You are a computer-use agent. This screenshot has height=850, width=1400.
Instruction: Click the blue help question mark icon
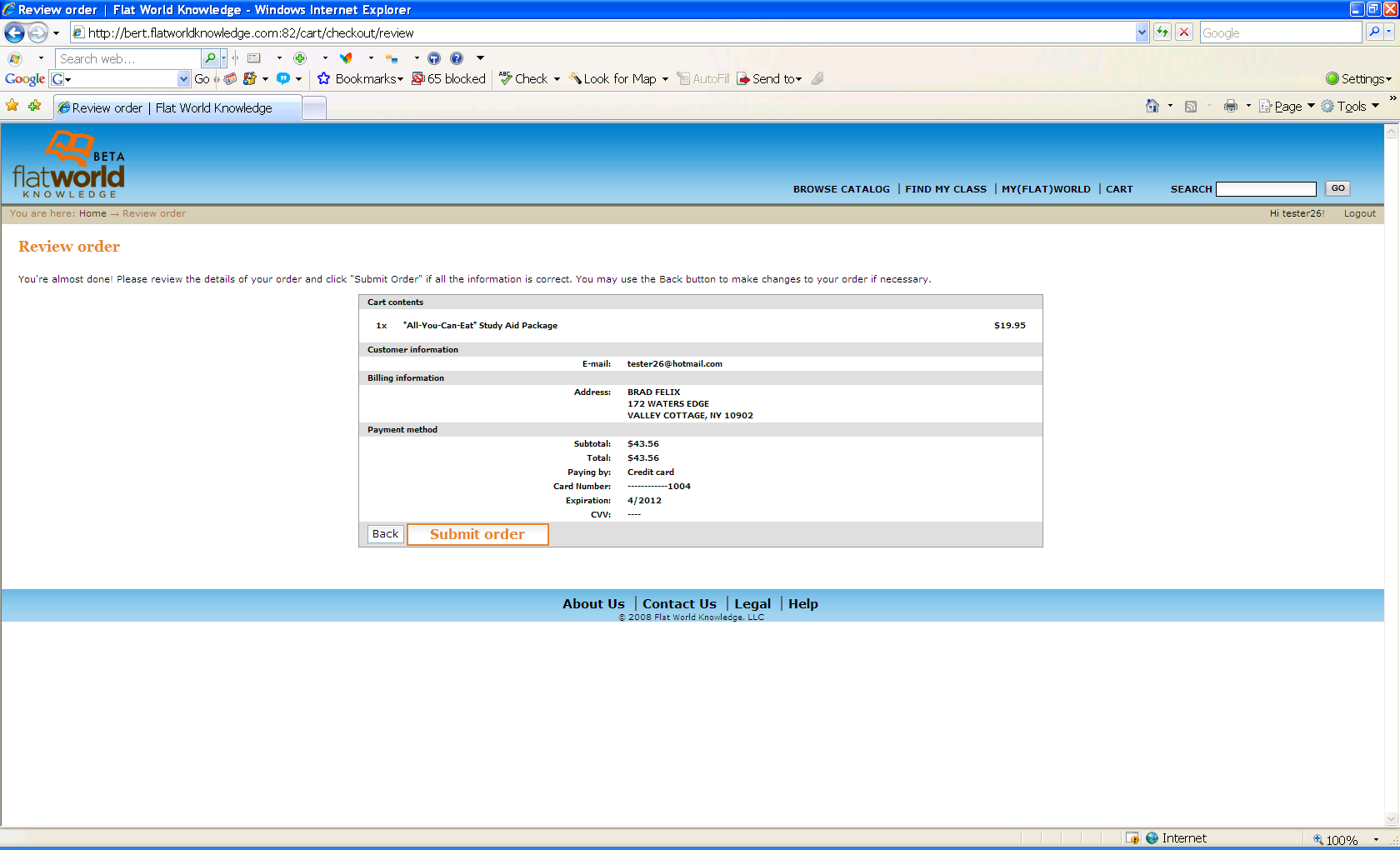tap(457, 58)
